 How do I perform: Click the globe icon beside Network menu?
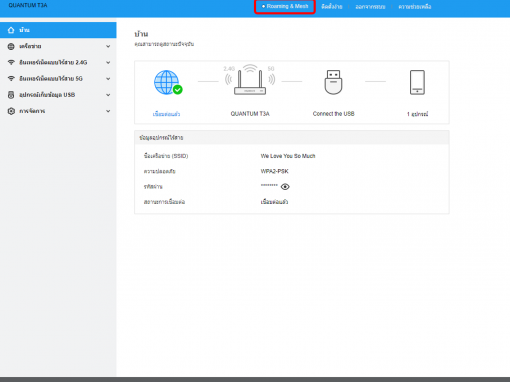tap(11, 46)
